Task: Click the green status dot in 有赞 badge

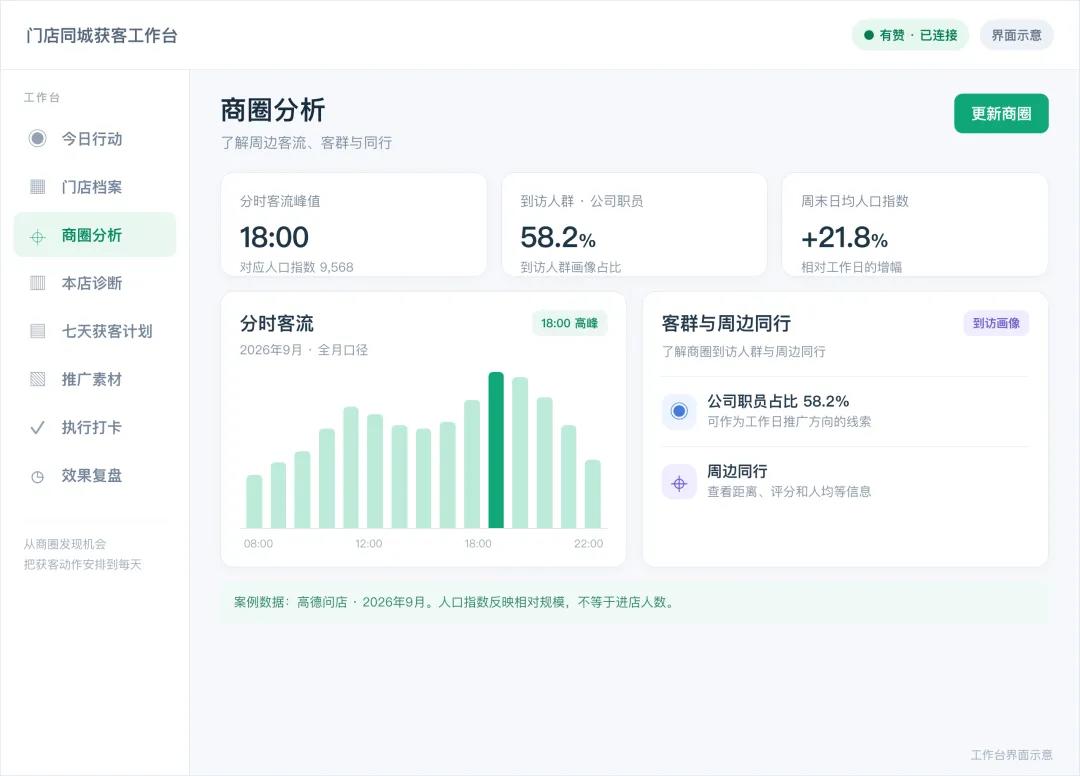Action: pyautogui.click(x=869, y=35)
